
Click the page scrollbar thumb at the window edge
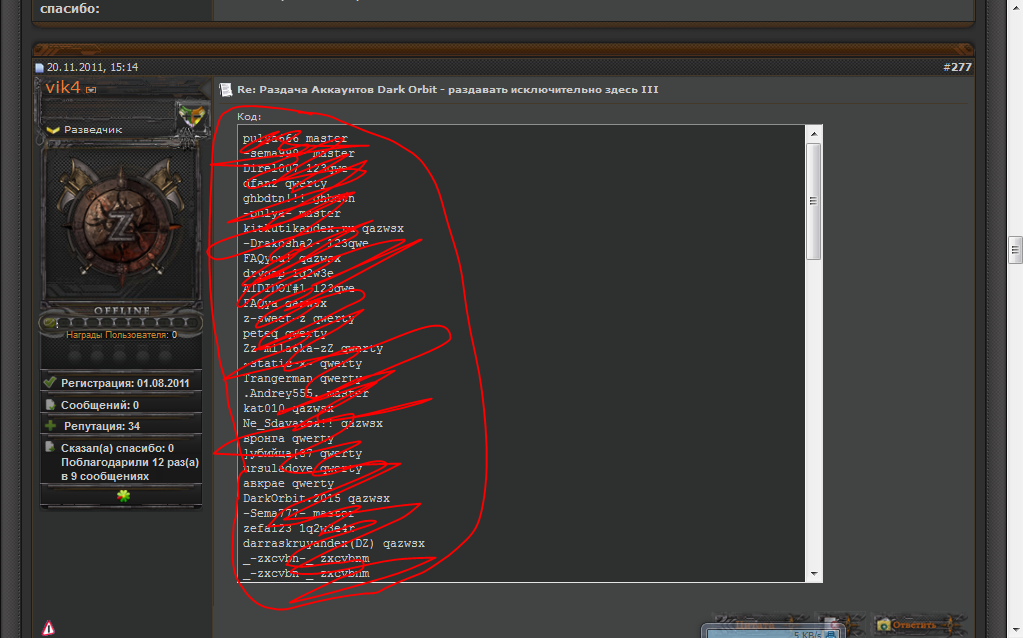pyautogui.click(x=1015, y=249)
